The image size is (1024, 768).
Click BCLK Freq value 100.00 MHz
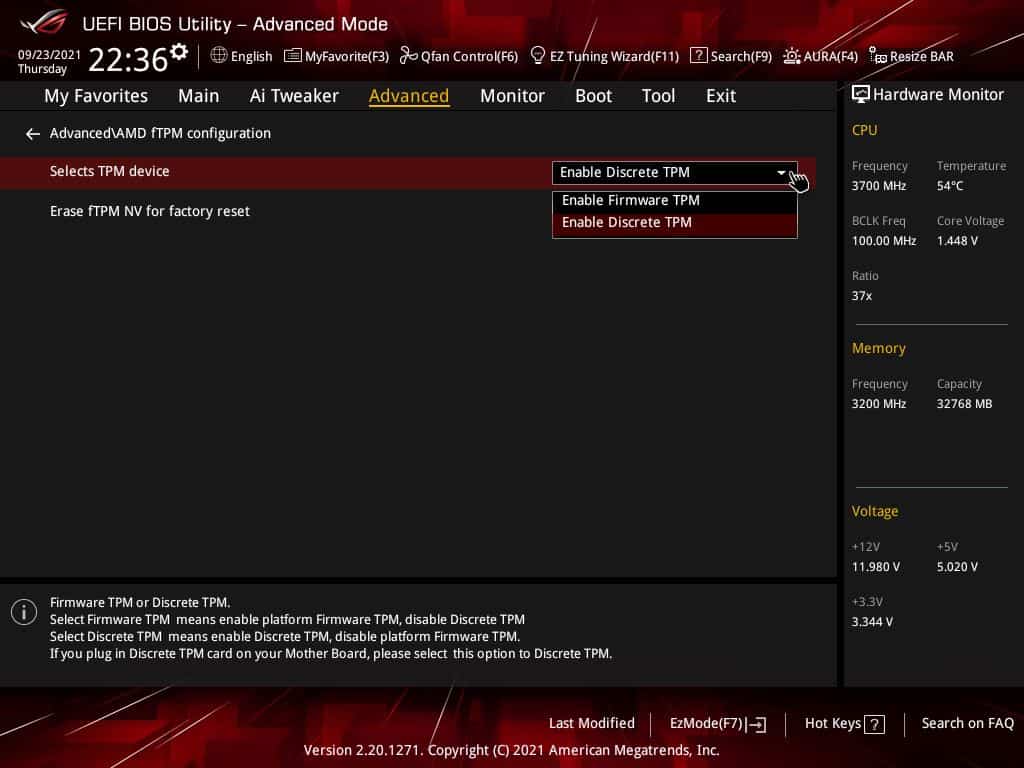[x=884, y=241]
